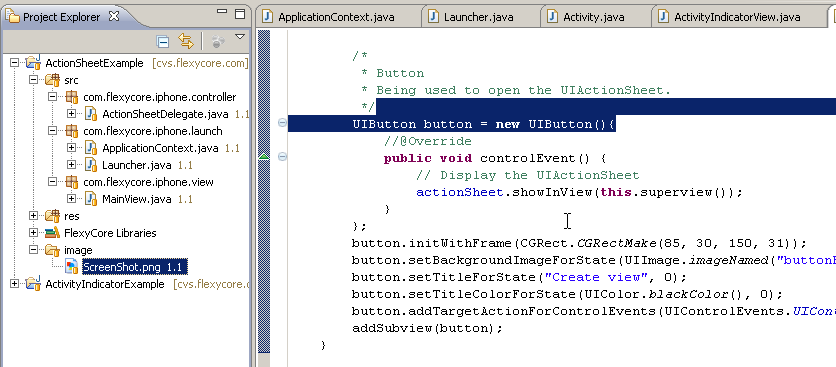This screenshot has width=836, height=367.
Task: Expand Launcher.java tree node
Action: [71, 165]
